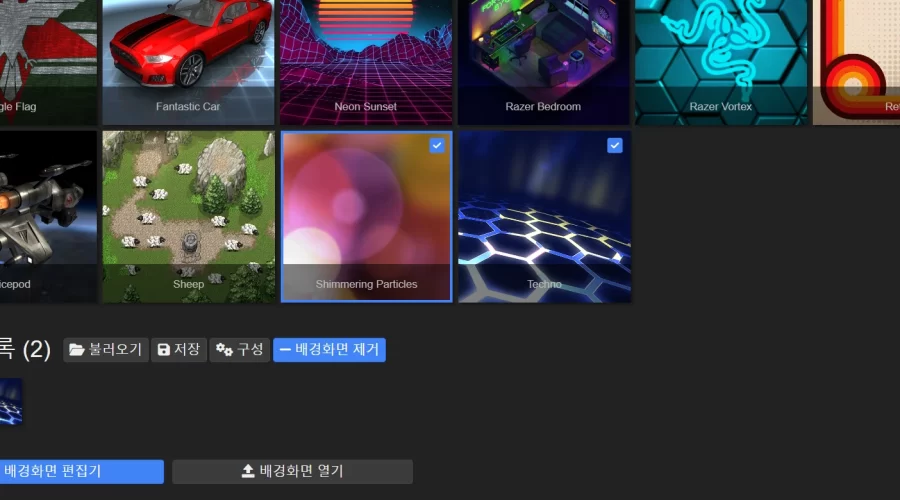Click the 불러오기 load button
The width and height of the screenshot is (900, 500).
click(x=106, y=350)
